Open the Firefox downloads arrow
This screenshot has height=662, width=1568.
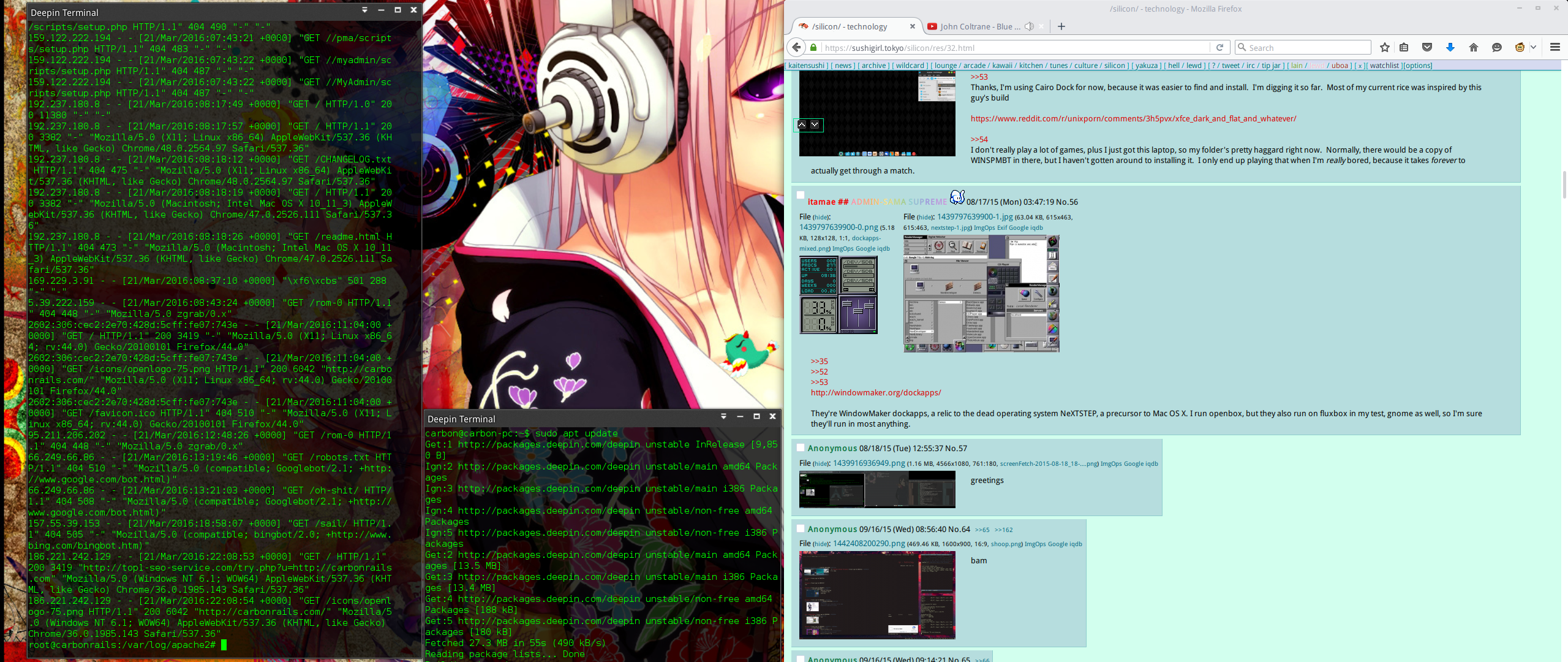[1450, 47]
